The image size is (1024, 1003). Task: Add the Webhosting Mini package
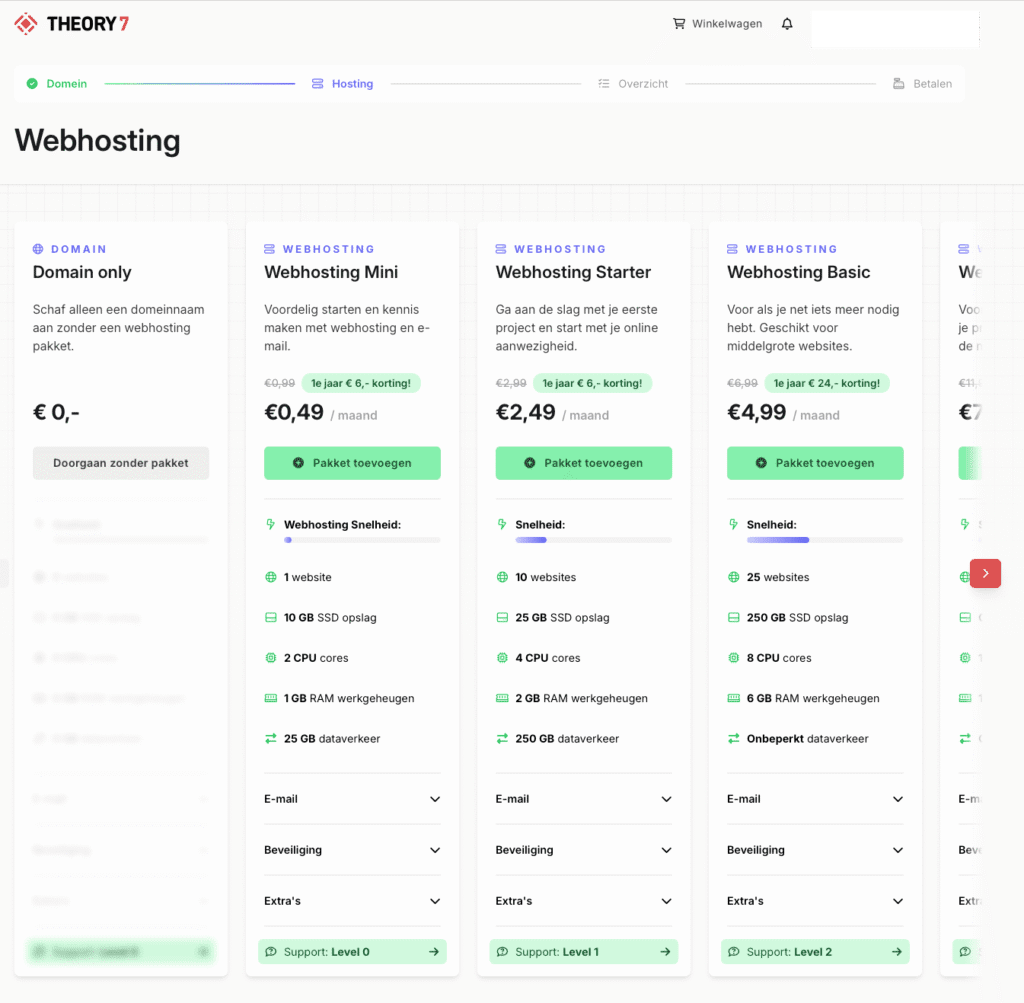point(352,463)
